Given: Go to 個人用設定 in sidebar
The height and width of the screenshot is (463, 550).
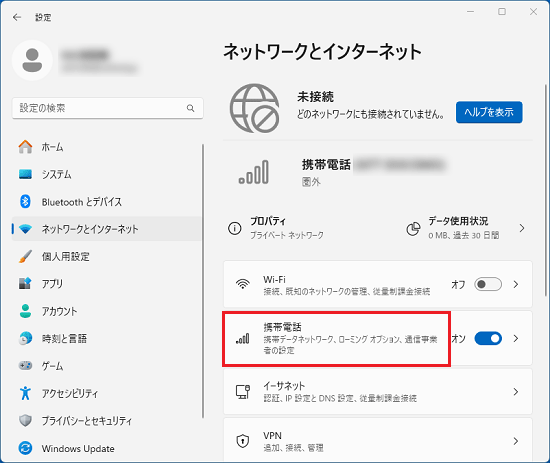Looking at the screenshot, I should 107,256.
